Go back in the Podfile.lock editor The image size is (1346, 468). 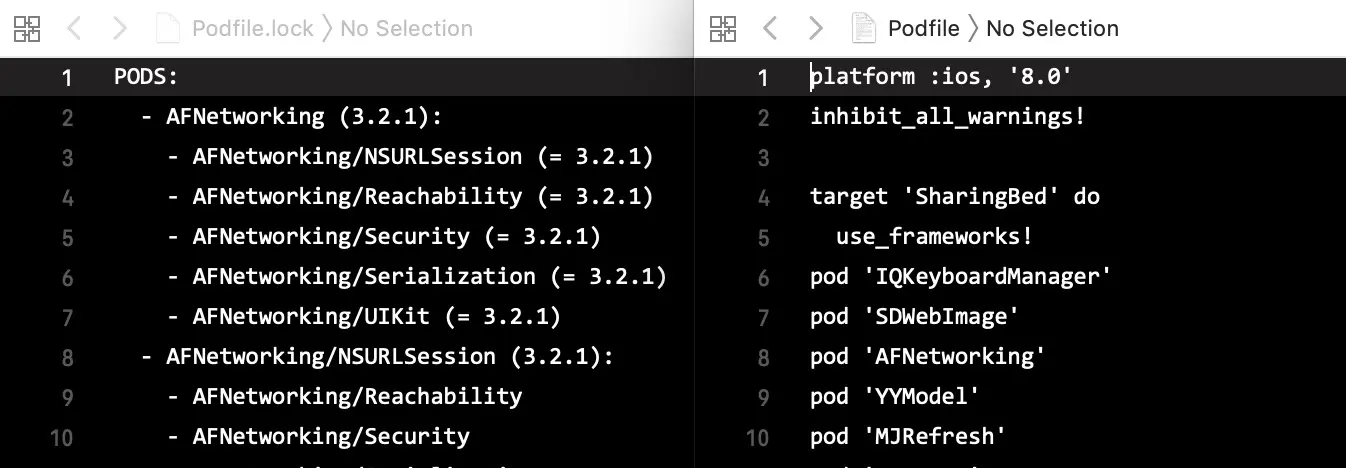coord(74,28)
